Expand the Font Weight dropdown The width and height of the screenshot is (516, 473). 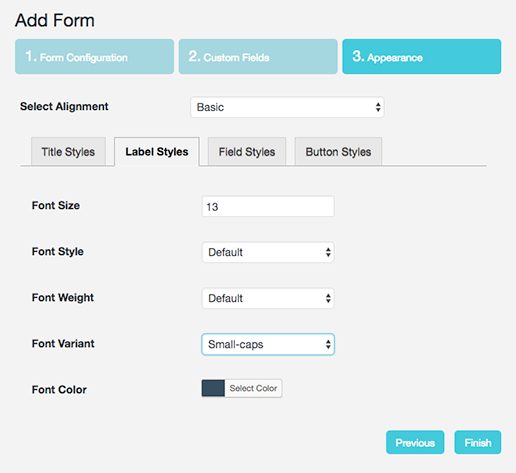point(268,298)
